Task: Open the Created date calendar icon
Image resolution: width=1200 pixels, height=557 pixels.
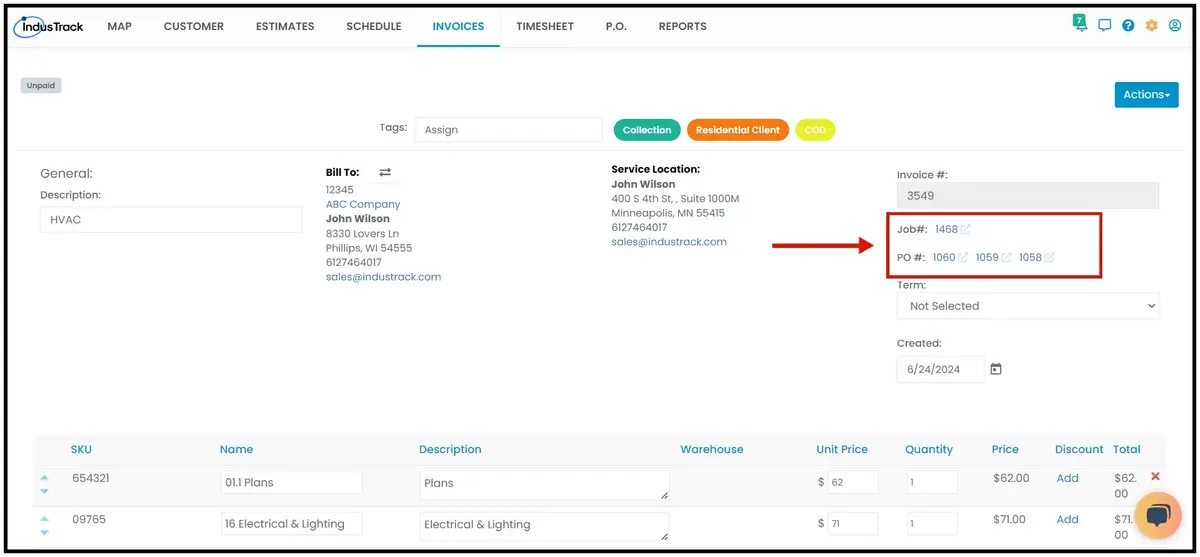Action: 996,369
